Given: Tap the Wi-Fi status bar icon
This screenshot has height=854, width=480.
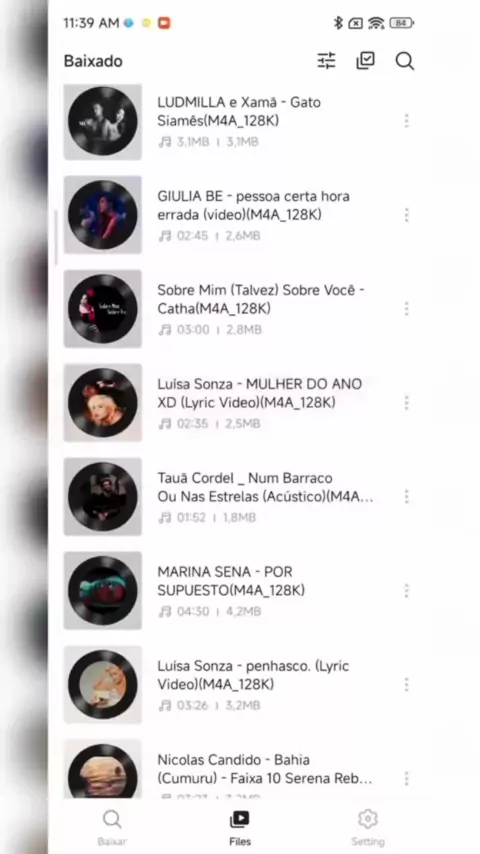Looking at the screenshot, I should (x=376, y=23).
